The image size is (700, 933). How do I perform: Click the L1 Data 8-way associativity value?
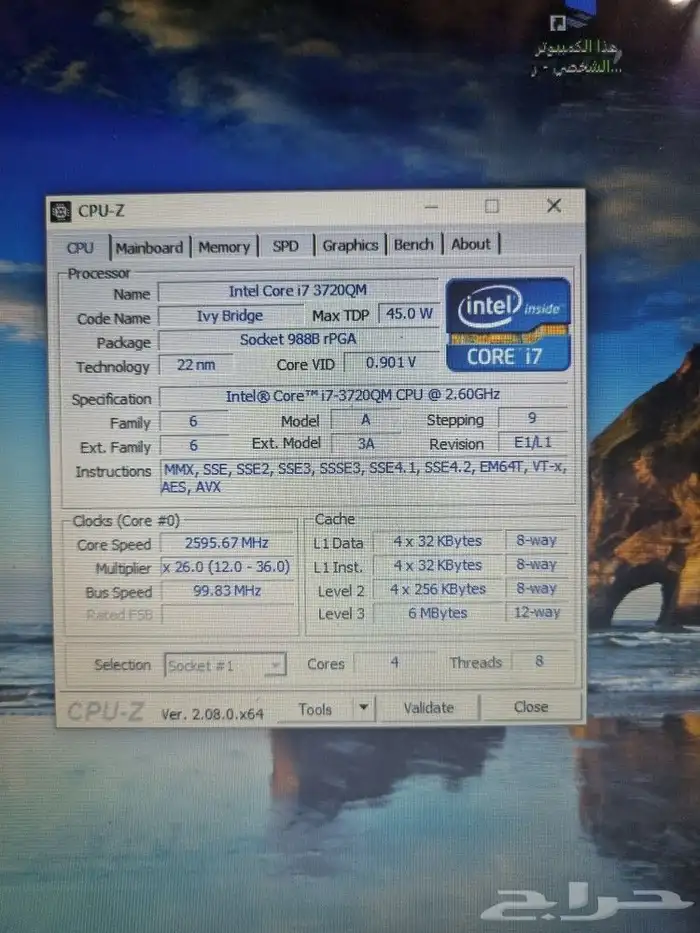pos(536,541)
